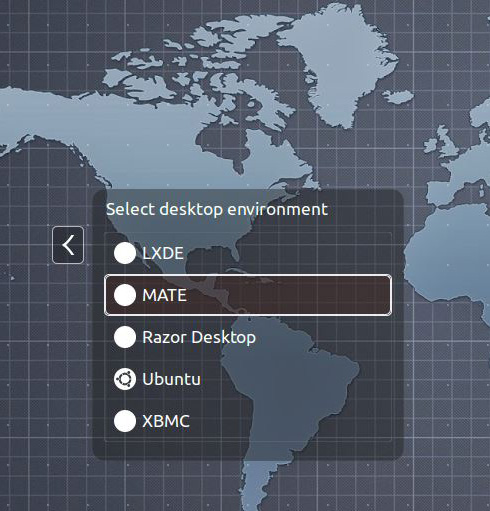Select the Ubuntu text label
The height and width of the screenshot is (511, 490).
click(x=171, y=379)
